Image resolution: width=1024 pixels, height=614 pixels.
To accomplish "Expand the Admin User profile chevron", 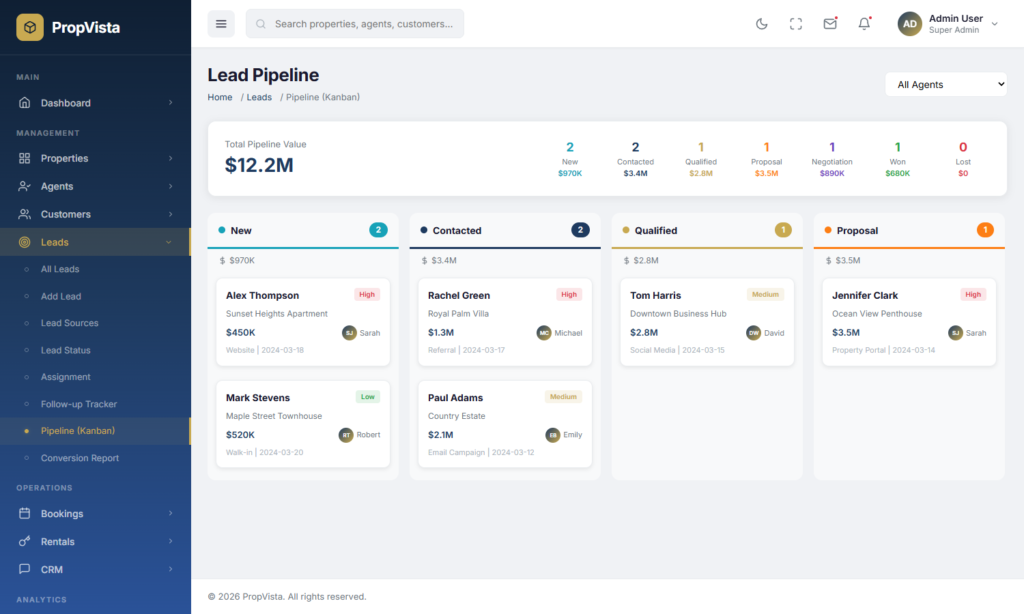I will pos(995,24).
